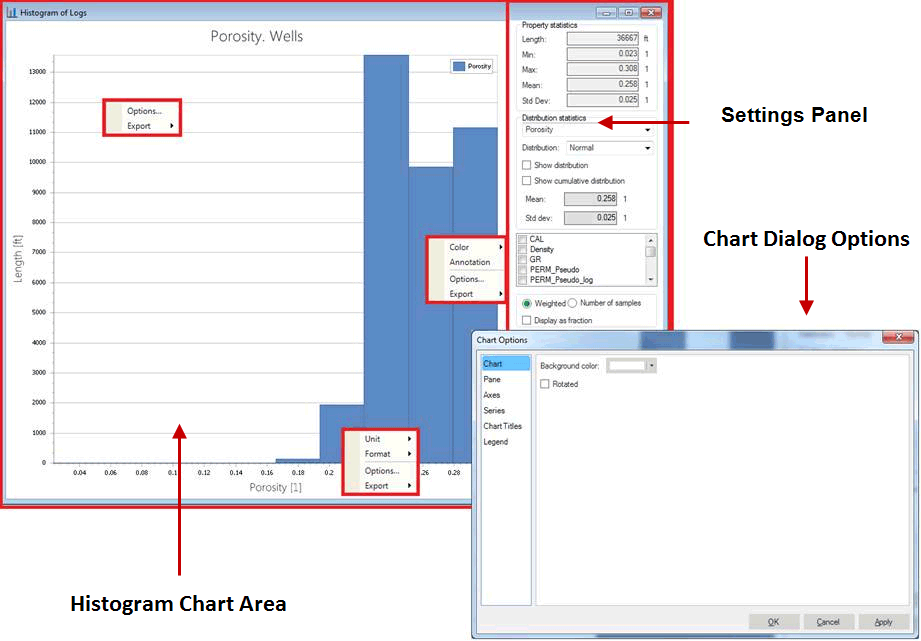Check the Rotated option in Chart Options
Screen dimensions: 921x641
pos(545,384)
